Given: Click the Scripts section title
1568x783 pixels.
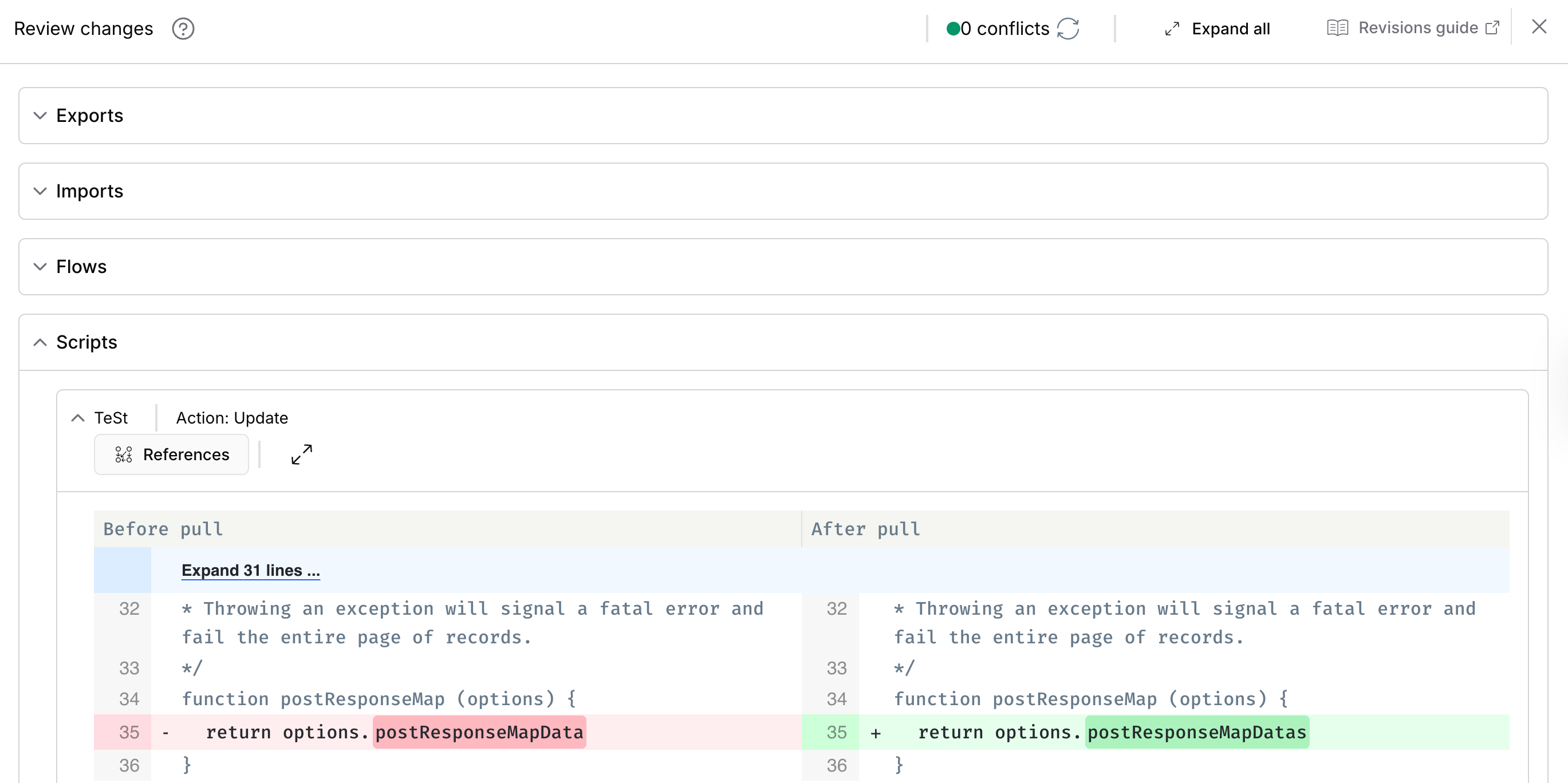Looking at the screenshot, I should coord(86,342).
